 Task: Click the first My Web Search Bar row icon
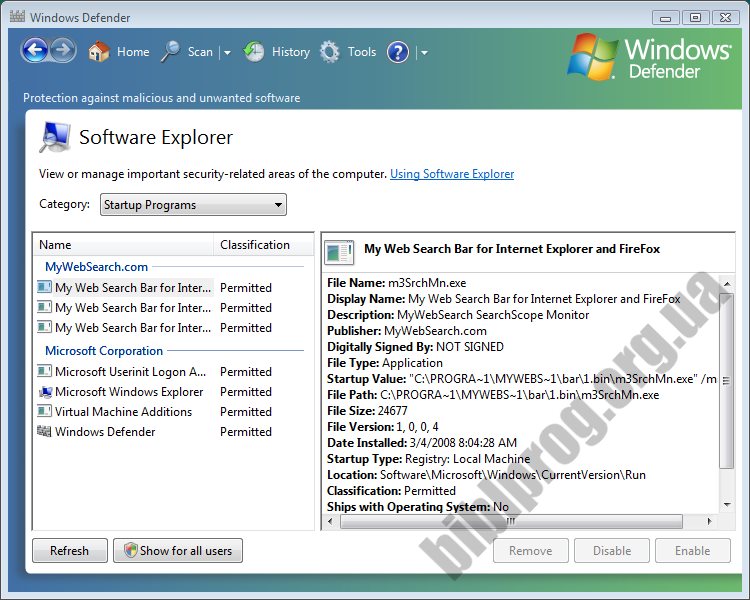(44, 287)
